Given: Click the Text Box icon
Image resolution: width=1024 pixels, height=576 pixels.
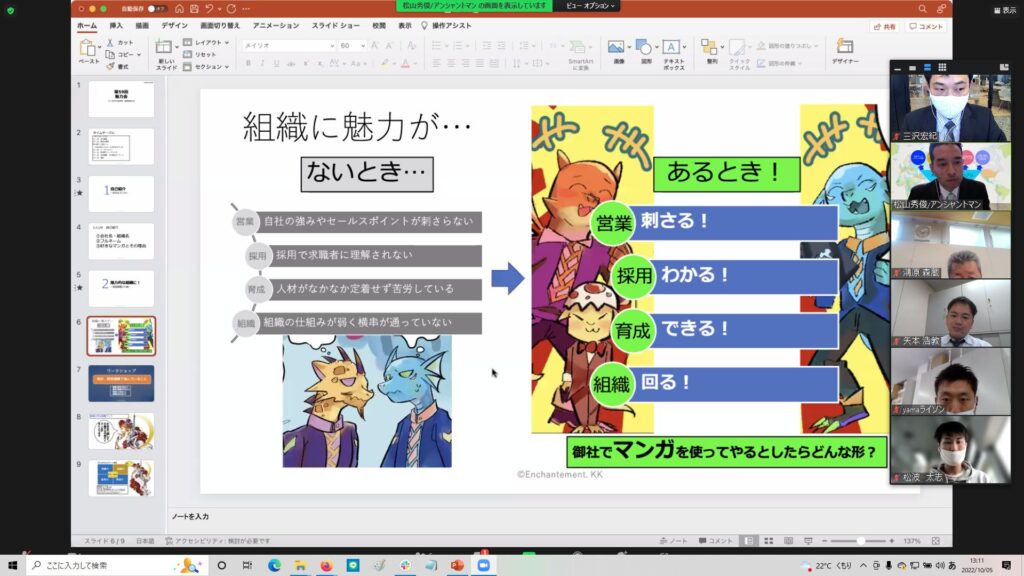Looking at the screenshot, I should pyautogui.click(x=671, y=47).
